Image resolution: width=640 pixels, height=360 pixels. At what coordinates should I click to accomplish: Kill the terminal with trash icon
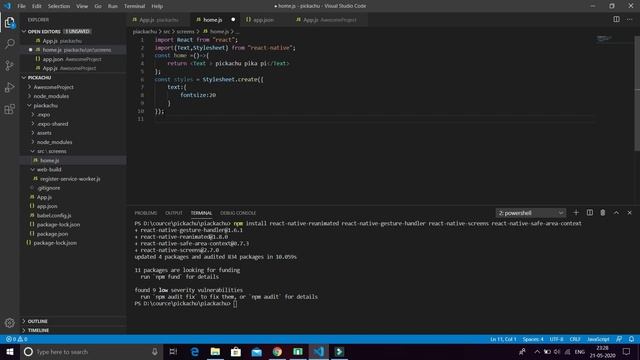pyautogui.click(x=602, y=213)
